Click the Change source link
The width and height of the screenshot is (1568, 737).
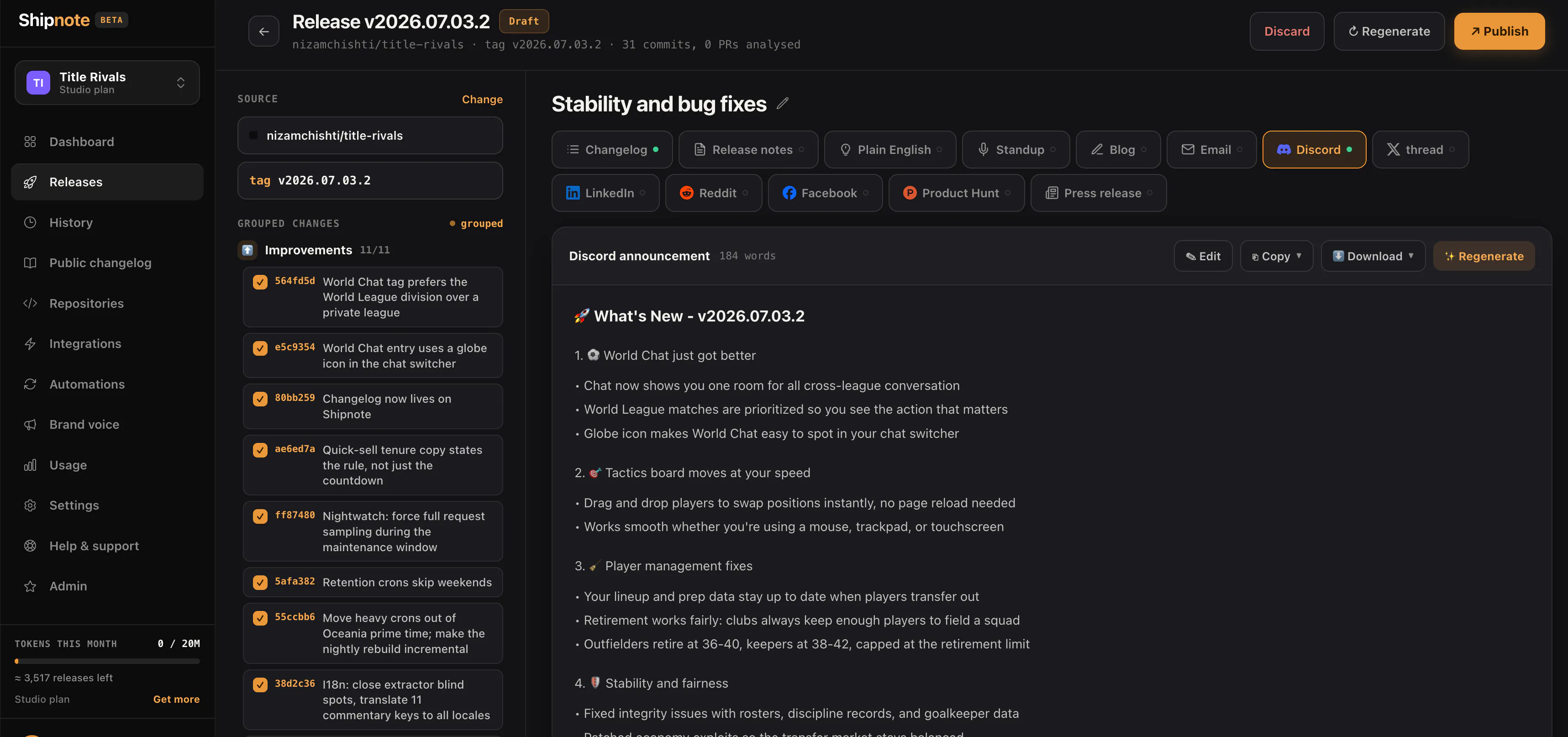pos(482,99)
